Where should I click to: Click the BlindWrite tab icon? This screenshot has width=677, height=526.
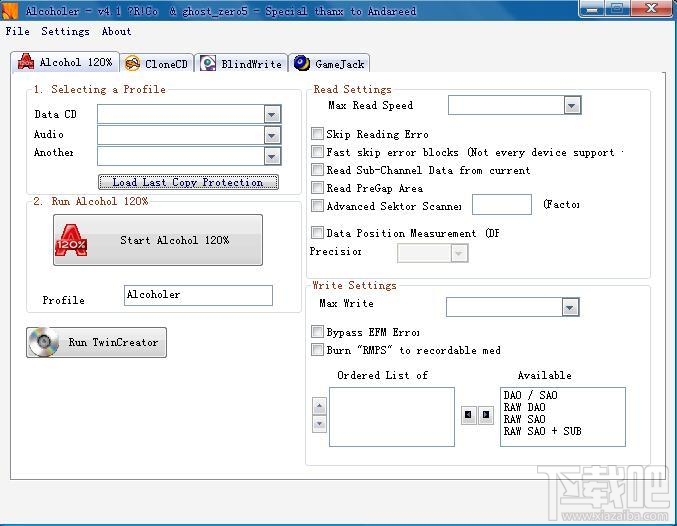[x=208, y=64]
